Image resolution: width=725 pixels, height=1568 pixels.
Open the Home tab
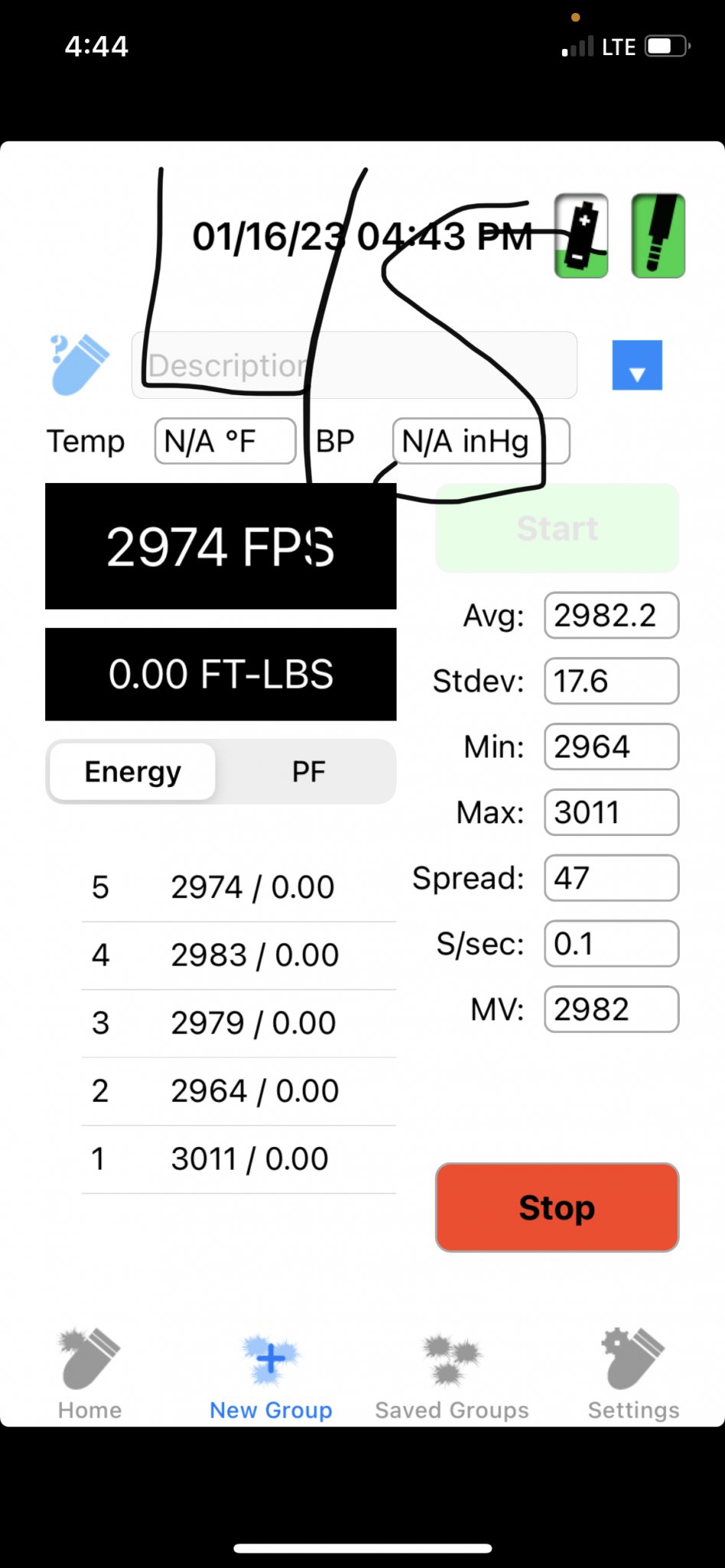90,1374
